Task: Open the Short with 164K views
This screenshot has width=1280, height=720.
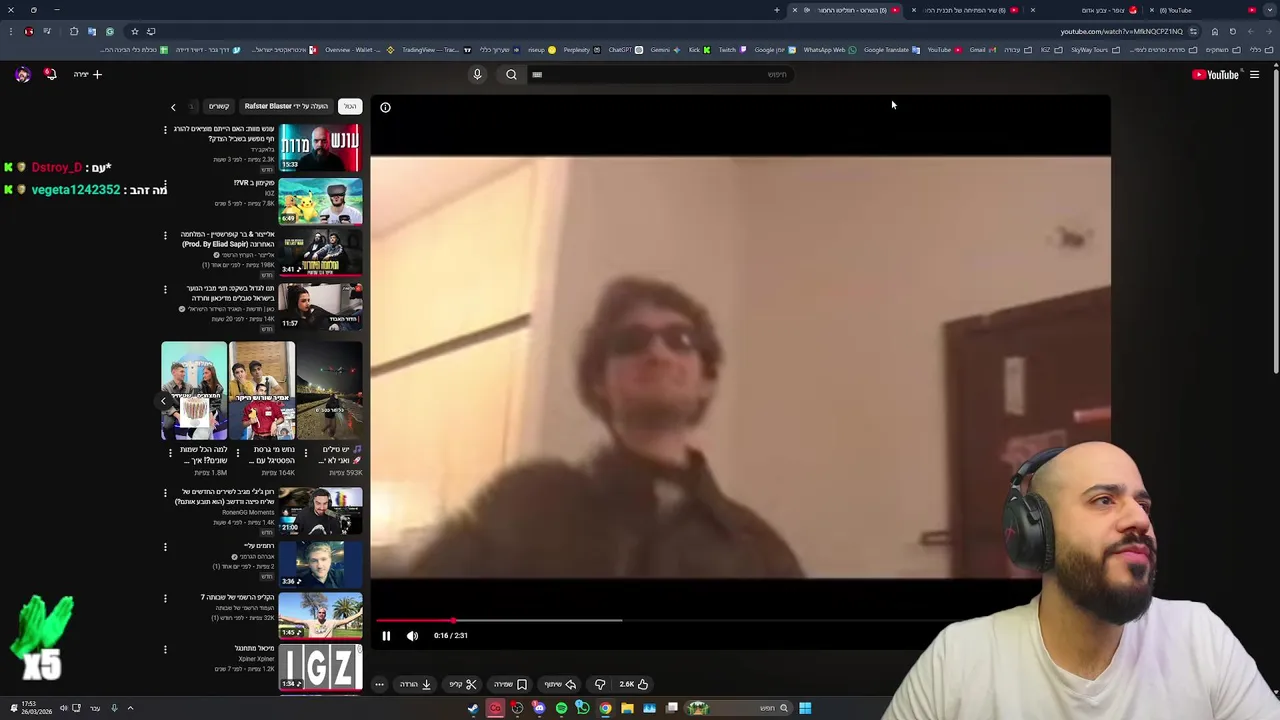Action: pyautogui.click(x=262, y=391)
